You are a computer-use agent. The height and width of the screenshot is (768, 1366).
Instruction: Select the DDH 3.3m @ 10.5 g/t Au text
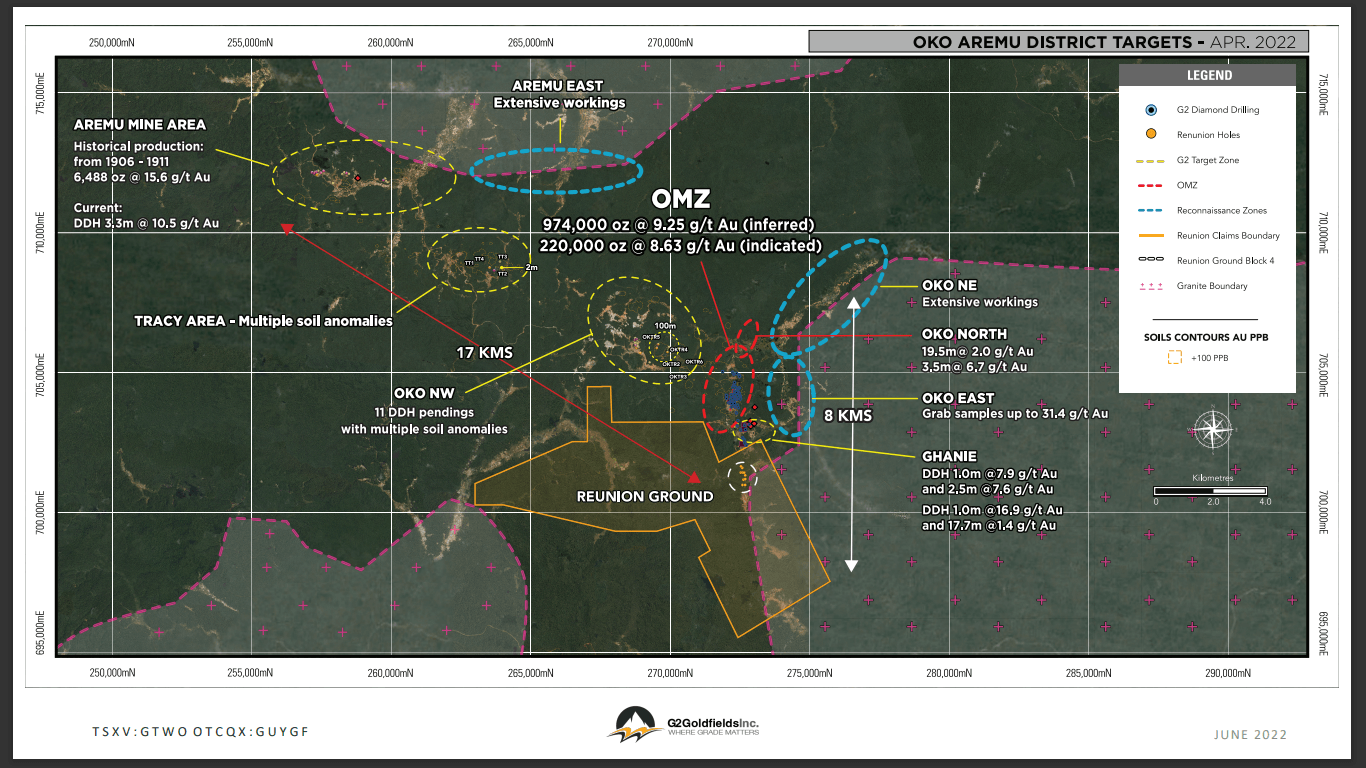146,224
